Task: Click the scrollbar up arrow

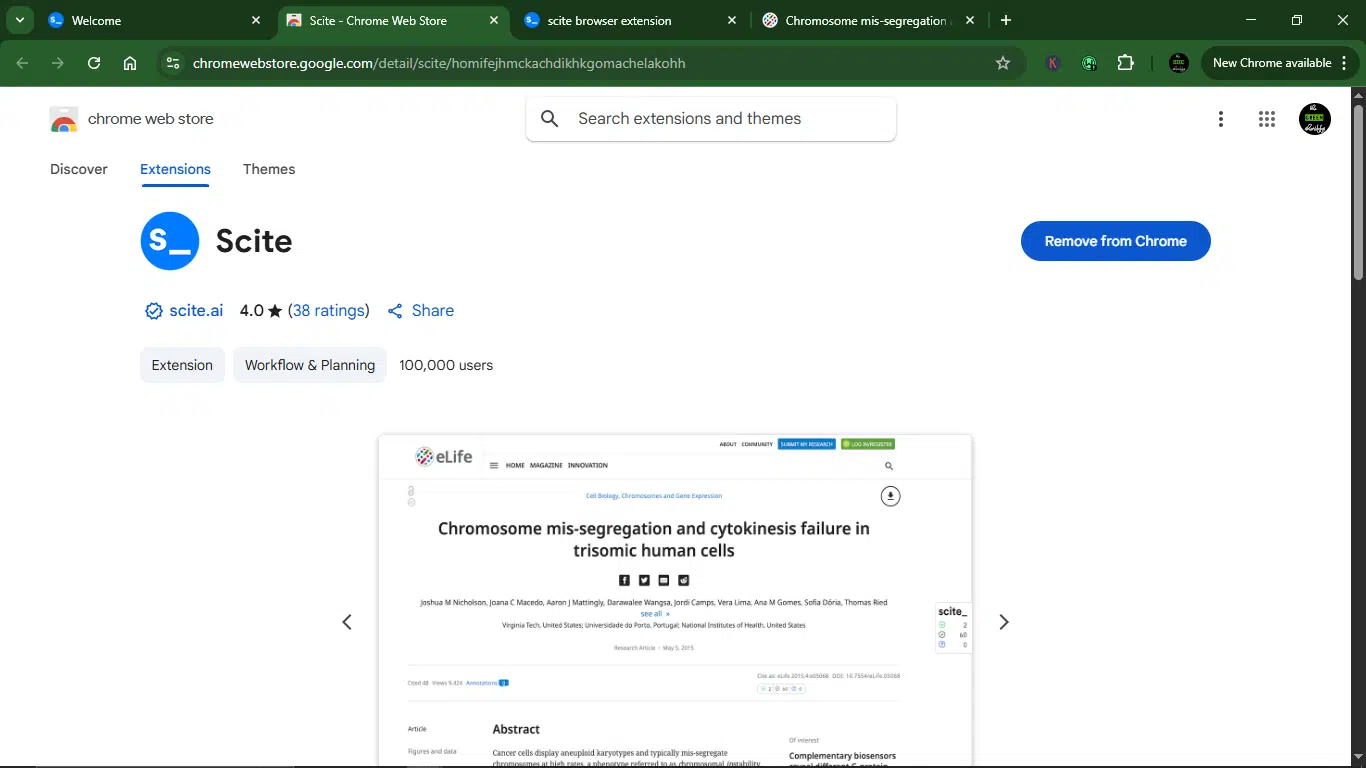Action: (1358, 95)
